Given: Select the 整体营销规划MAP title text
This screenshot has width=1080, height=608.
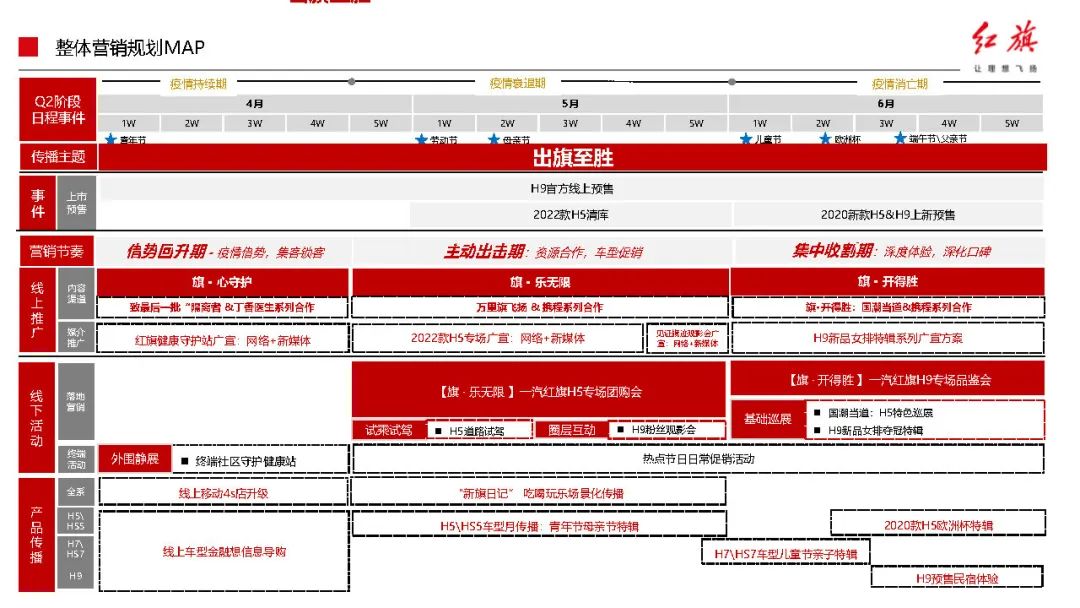Looking at the screenshot, I should coord(130,48).
